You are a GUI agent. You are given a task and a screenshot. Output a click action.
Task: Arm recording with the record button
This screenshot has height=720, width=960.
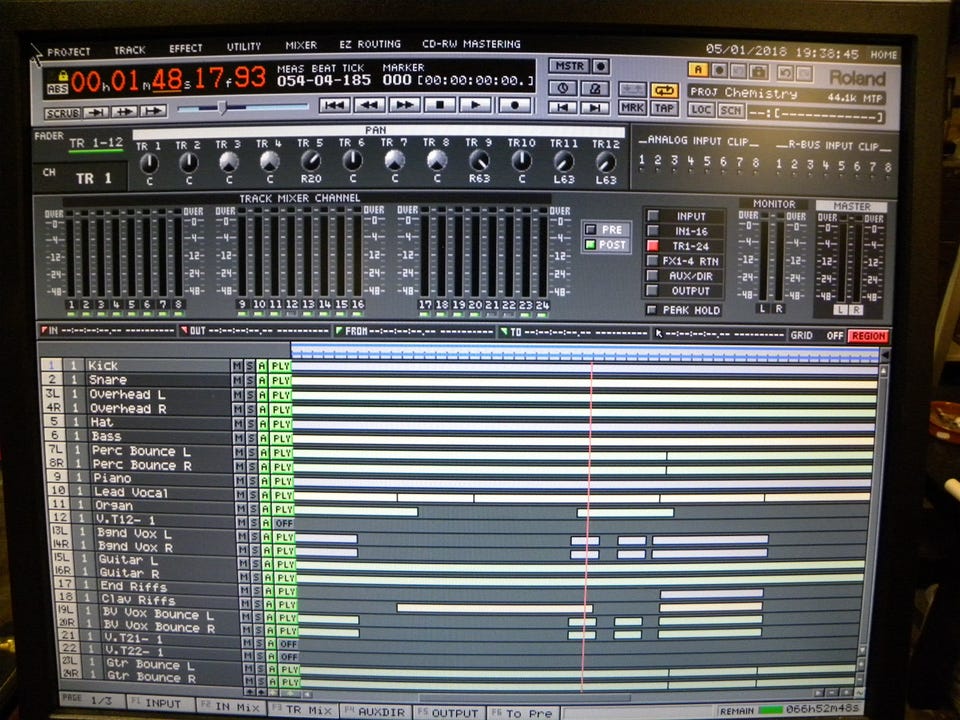(x=514, y=105)
